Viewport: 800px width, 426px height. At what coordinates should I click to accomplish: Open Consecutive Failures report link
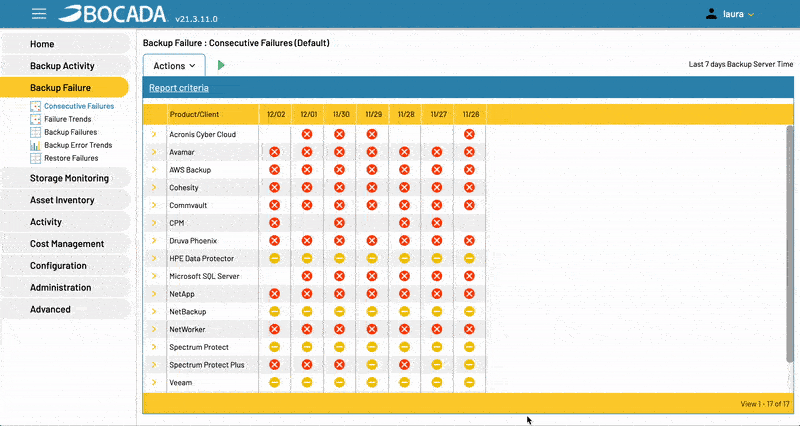pyautogui.click(x=79, y=106)
